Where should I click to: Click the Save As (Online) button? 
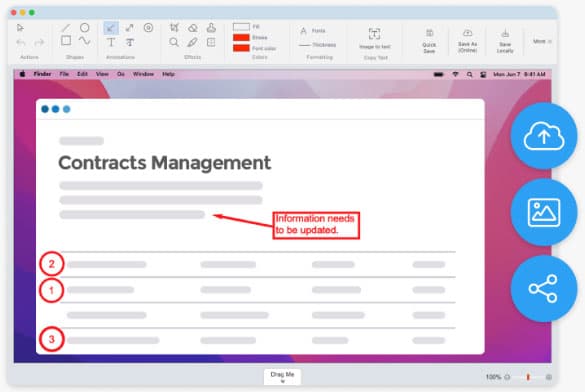pos(467,41)
